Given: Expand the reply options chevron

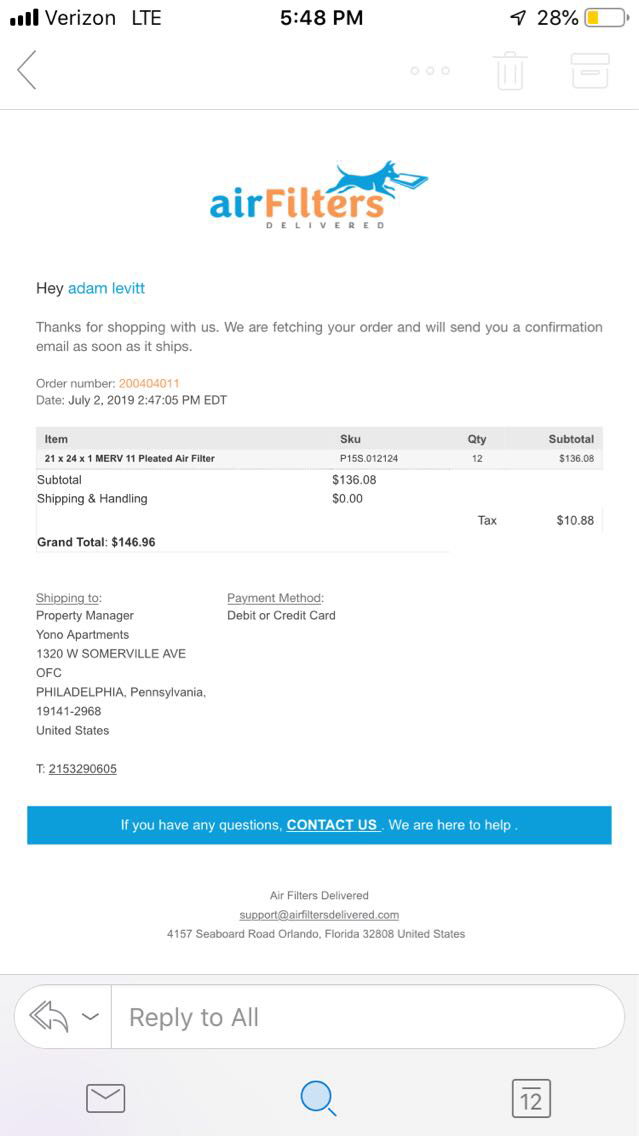Looking at the screenshot, I should point(90,1017).
